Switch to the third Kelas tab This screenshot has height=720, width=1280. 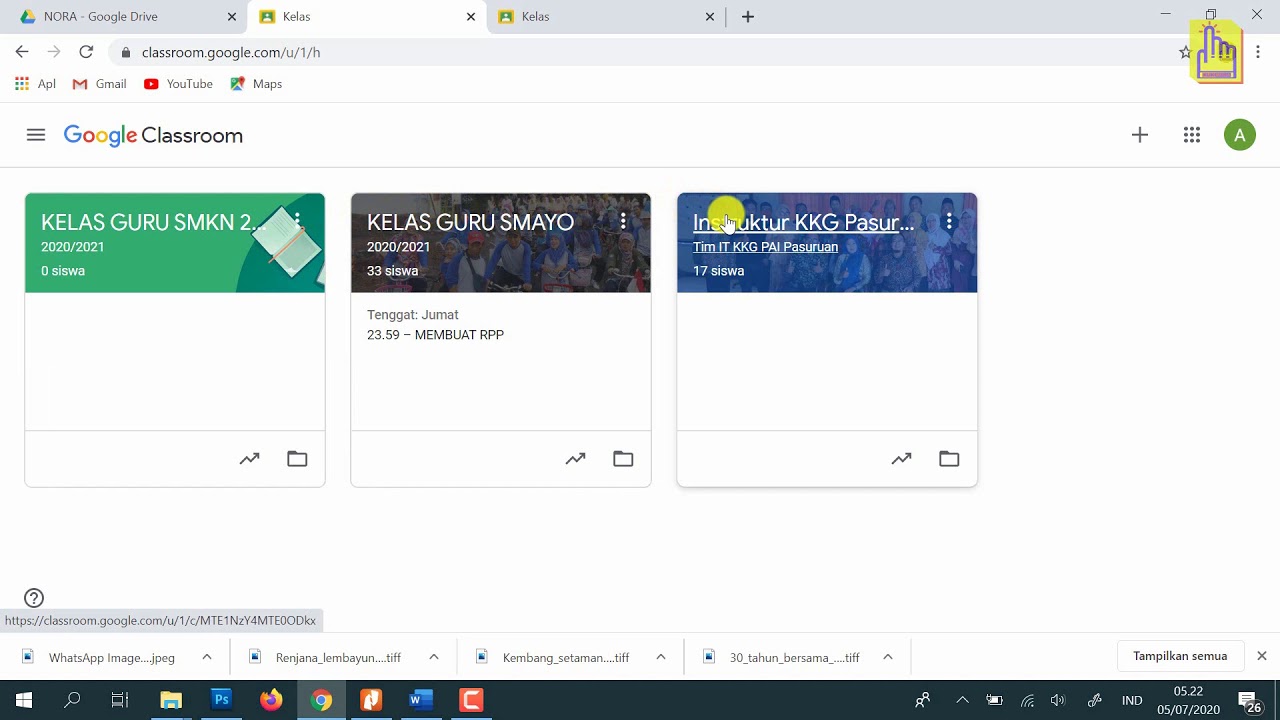tap(605, 17)
